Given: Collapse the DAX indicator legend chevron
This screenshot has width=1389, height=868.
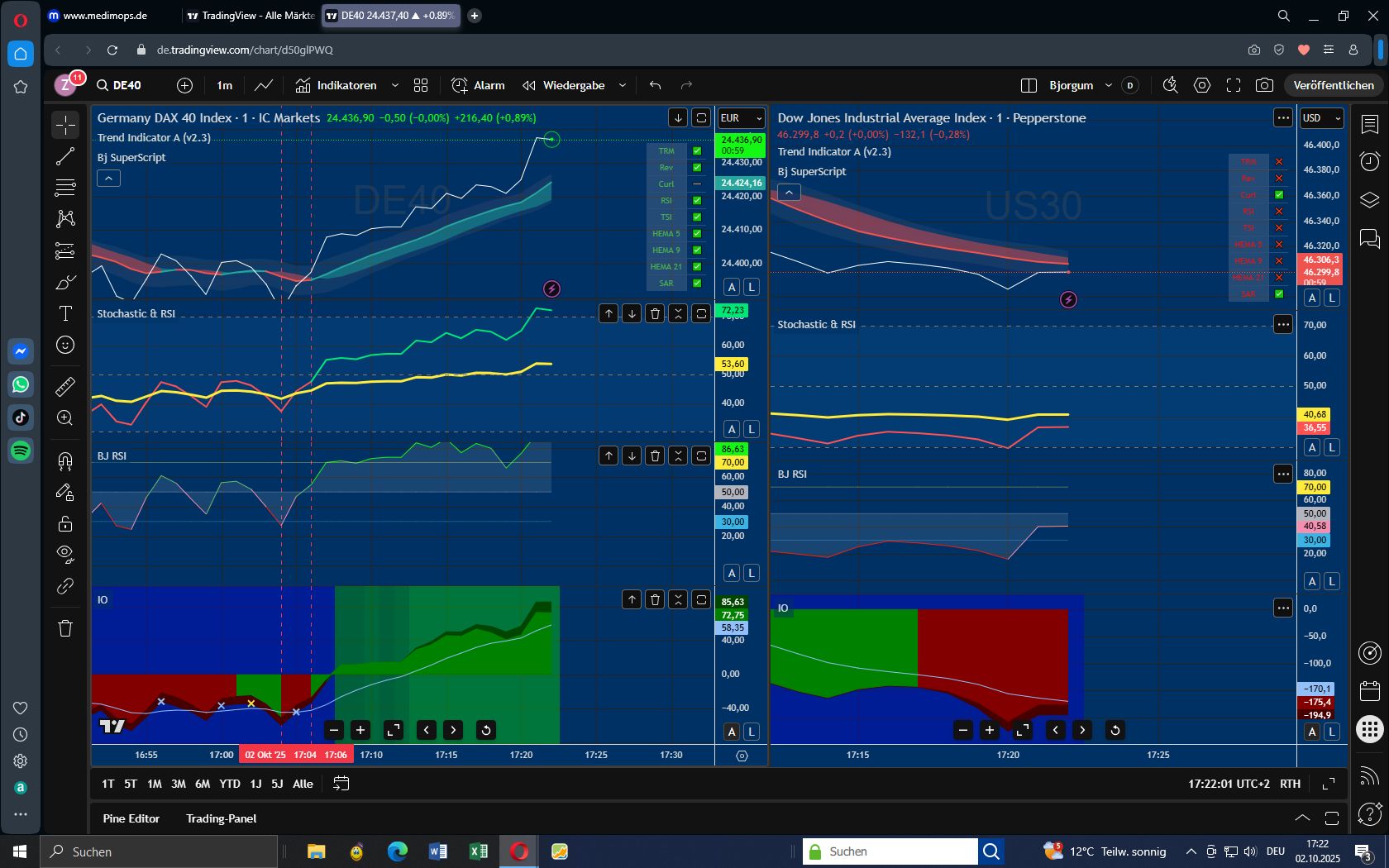Looking at the screenshot, I should tap(108, 178).
